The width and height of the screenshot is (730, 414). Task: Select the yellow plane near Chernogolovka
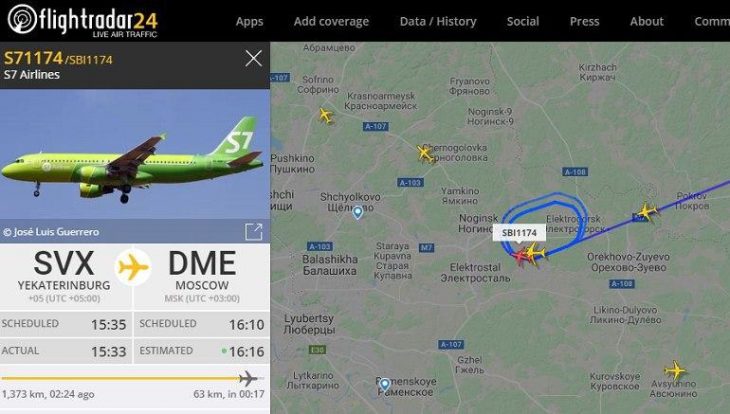pyautogui.click(x=425, y=153)
